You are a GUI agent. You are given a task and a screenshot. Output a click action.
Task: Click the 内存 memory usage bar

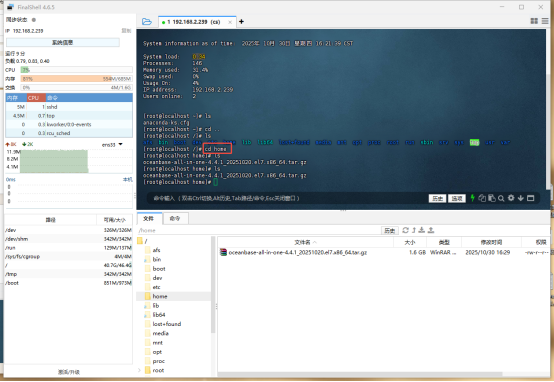pos(76,79)
